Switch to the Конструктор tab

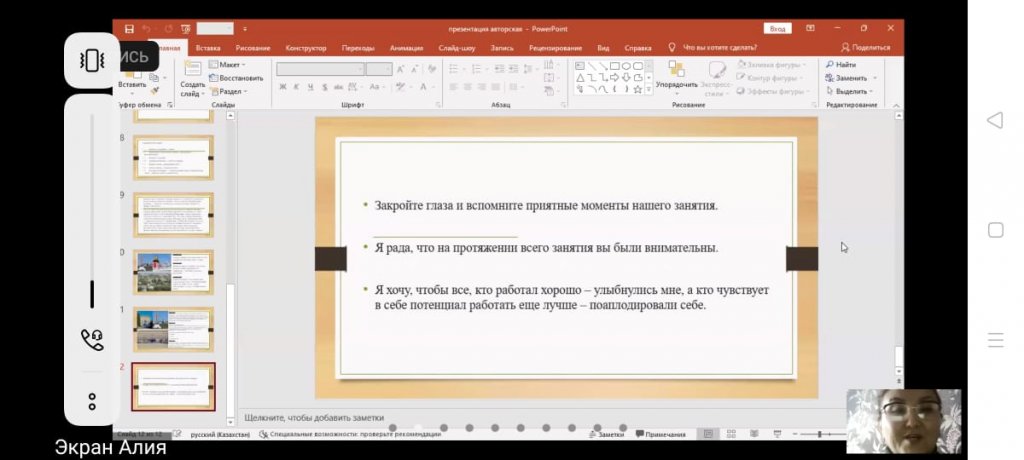tap(306, 48)
